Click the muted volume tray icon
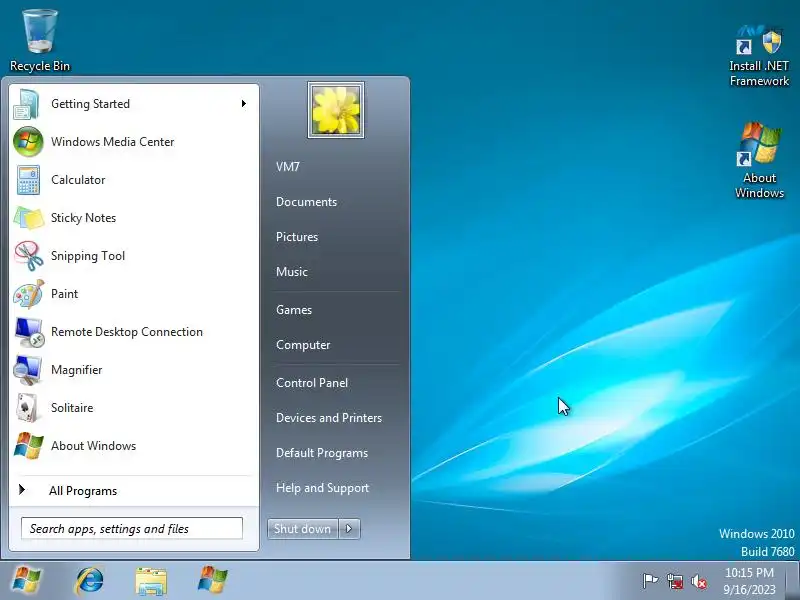Image resolution: width=800 pixels, height=600 pixels. coord(698,581)
